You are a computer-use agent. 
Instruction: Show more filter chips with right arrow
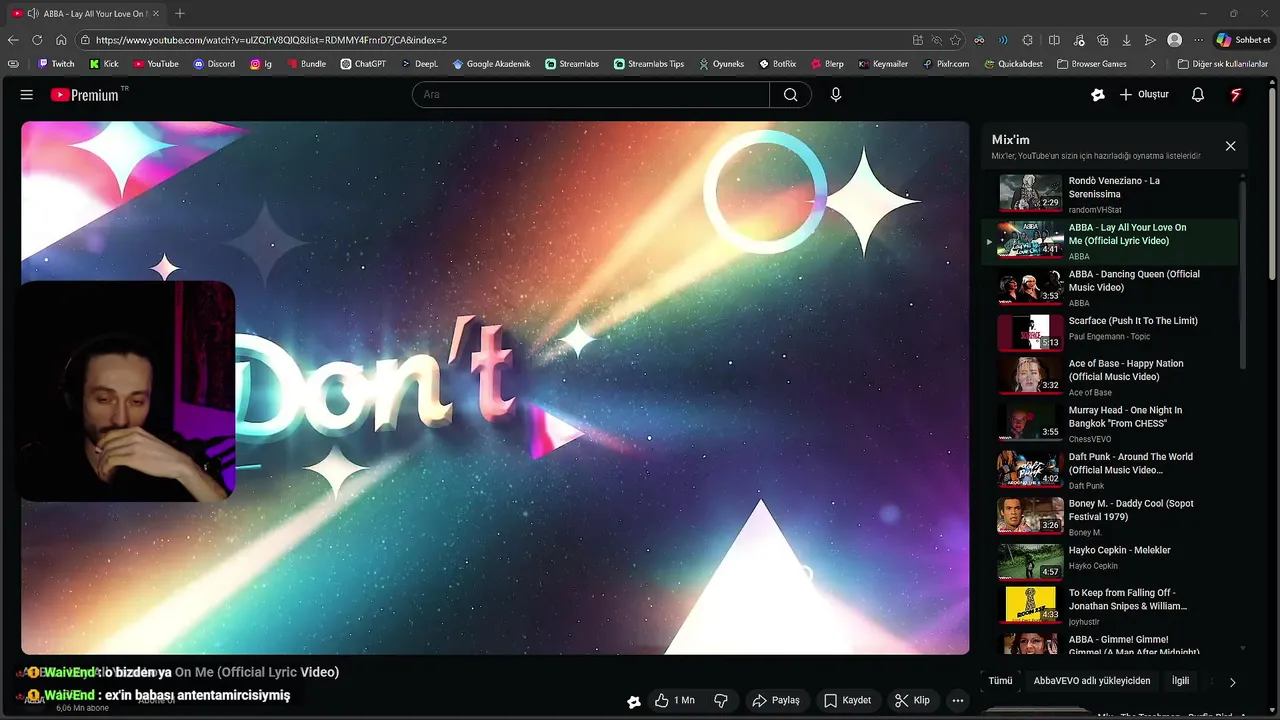click(1232, 682)
